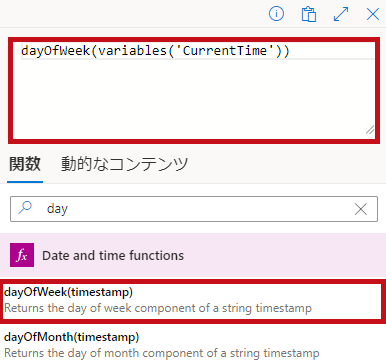Viewport: 386px width, 363px height.
Task: Switch to the 動的なコンテンツ tab
Action: coord(124,164)
